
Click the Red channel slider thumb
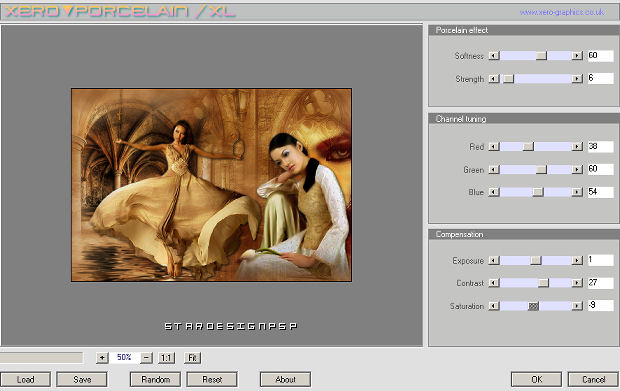(528, 147)
